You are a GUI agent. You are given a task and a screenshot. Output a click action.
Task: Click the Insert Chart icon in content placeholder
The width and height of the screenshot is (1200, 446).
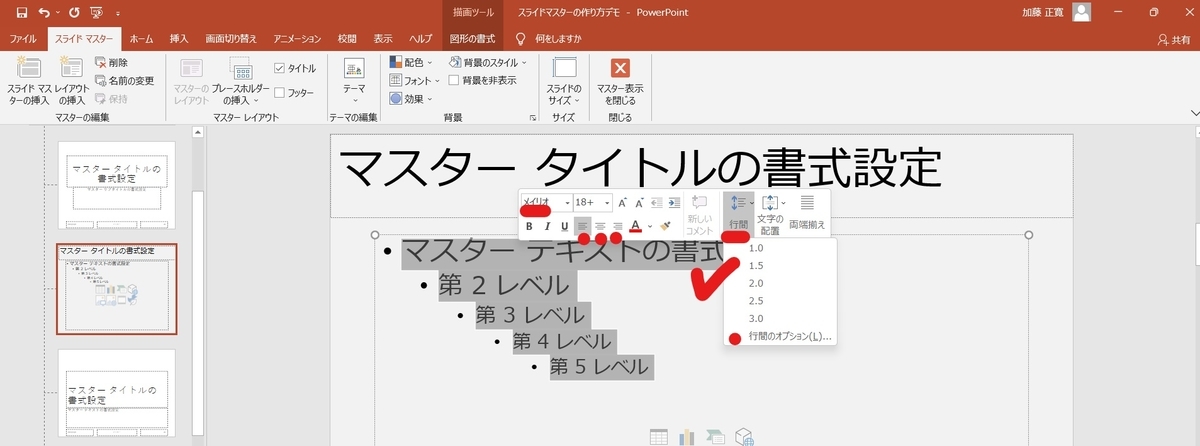[x=687, y=436]
